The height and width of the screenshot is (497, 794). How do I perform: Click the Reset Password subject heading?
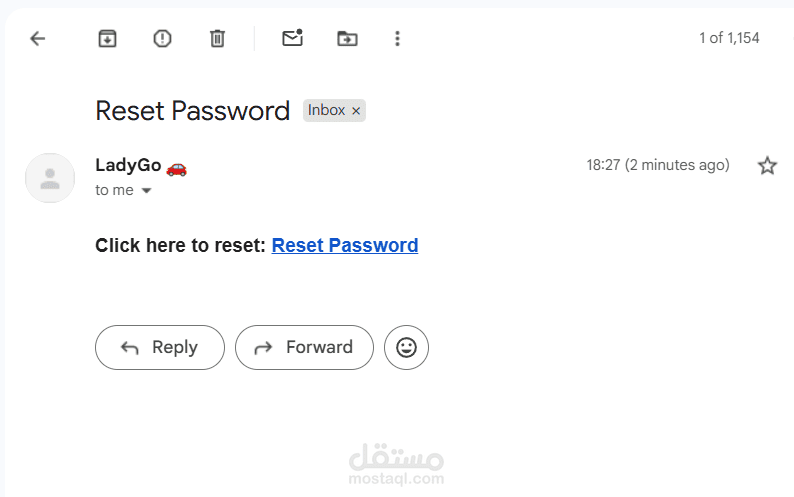tap(192, 111)
